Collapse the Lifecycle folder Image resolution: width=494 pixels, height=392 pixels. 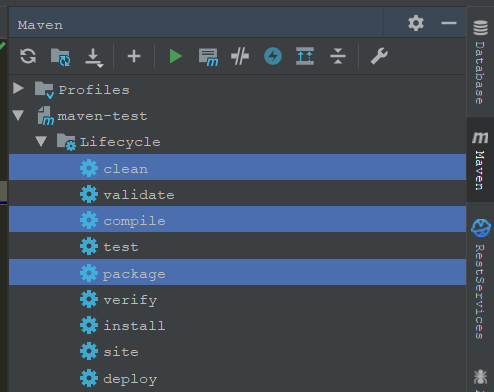point(41,141)
